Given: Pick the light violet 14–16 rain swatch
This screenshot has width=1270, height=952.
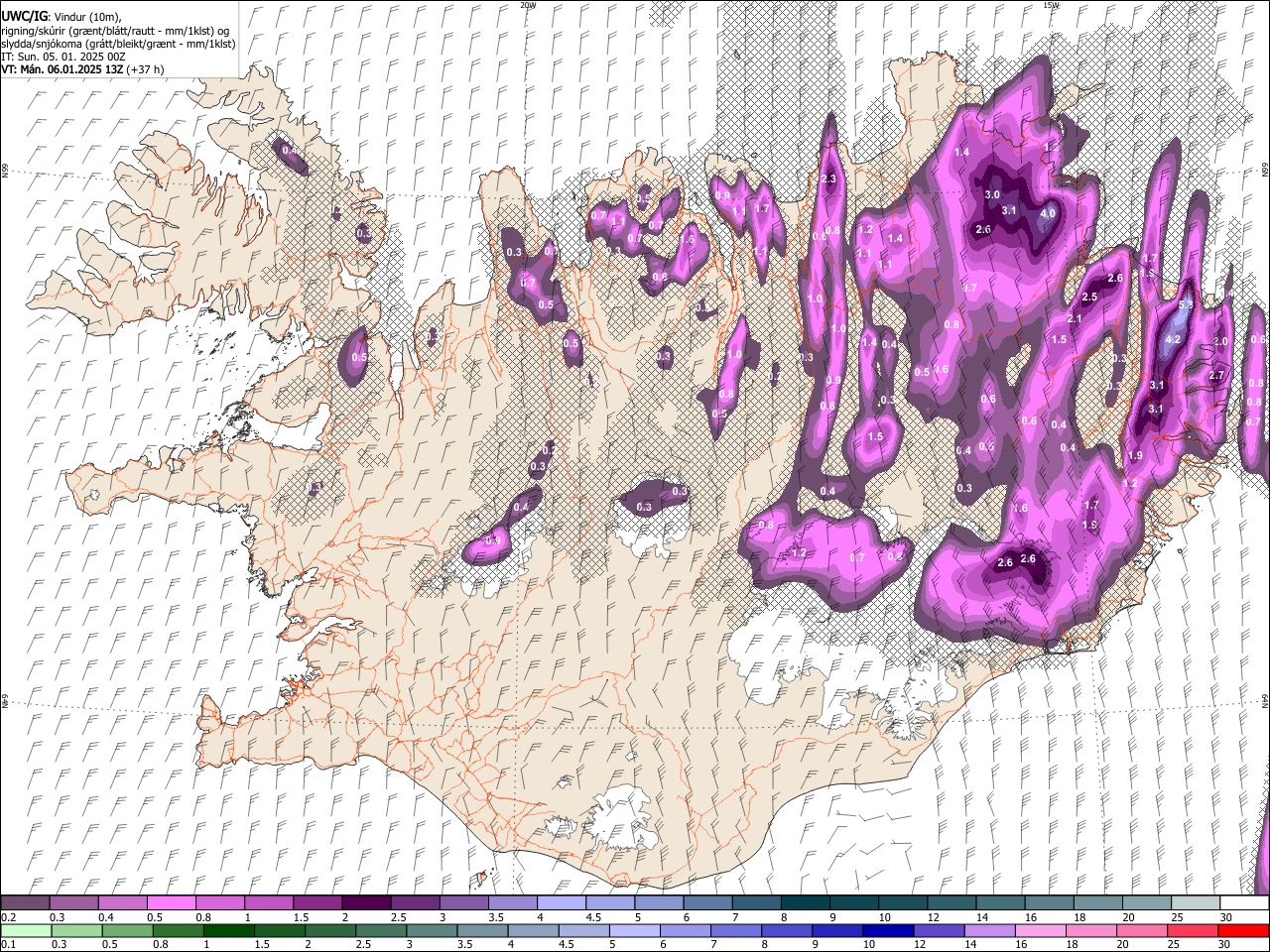Looking at the screenshot, I should (x=988, y=931).
